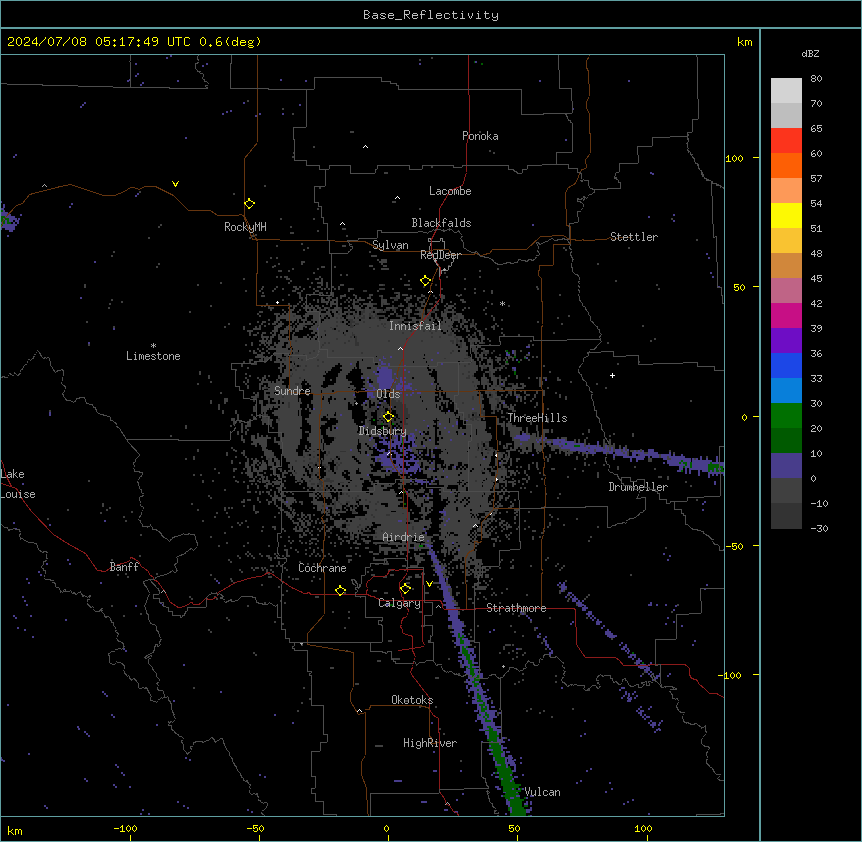
Task: Click the Sundre label
Action: 292,391
